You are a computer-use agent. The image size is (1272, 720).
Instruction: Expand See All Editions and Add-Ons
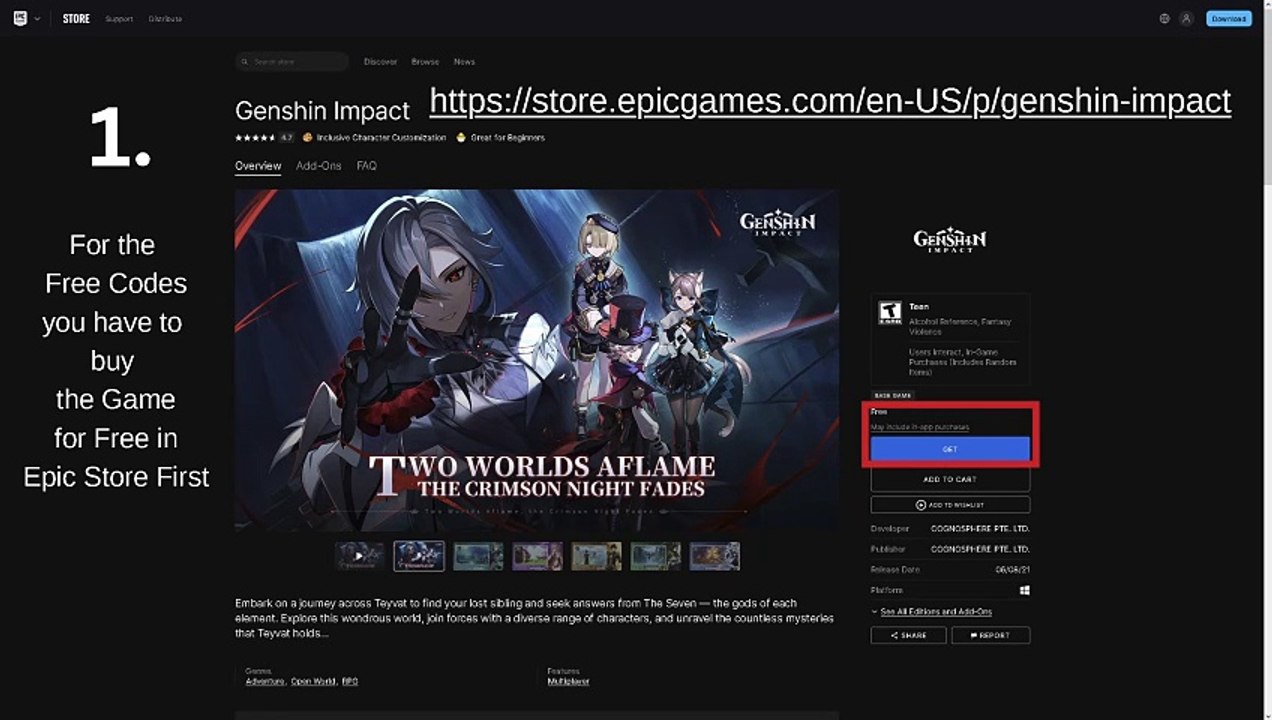pos(931,611)
